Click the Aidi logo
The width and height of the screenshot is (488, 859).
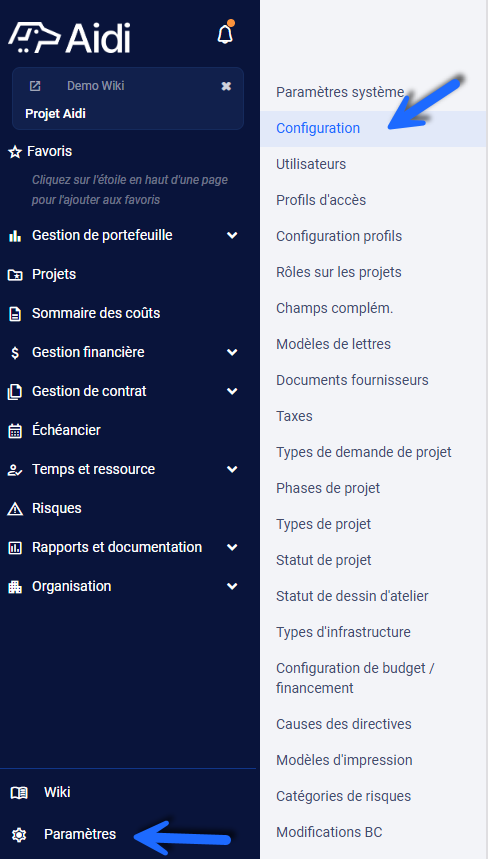[70, 37]
